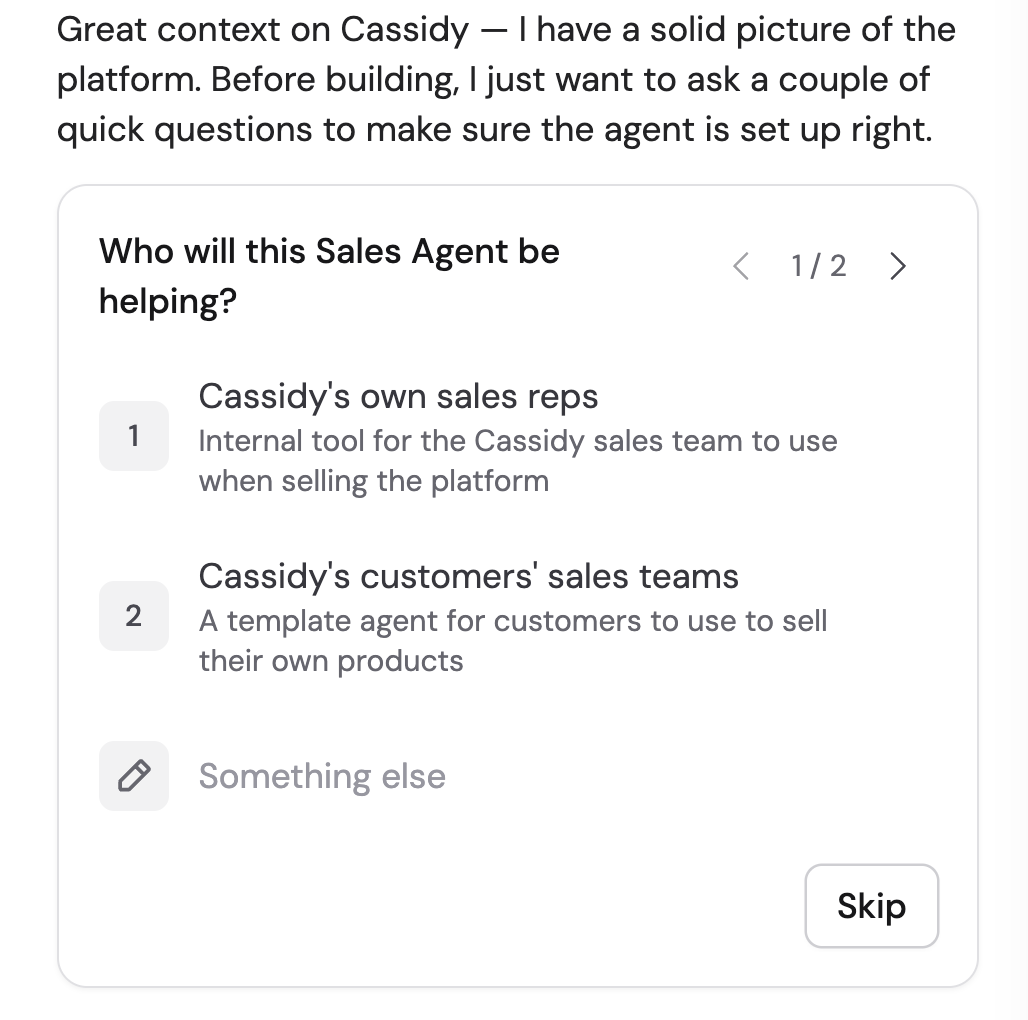Viewport: 1028px width, 1020px height.
Task: Click the internal tool description text
Action: (519, 460)
